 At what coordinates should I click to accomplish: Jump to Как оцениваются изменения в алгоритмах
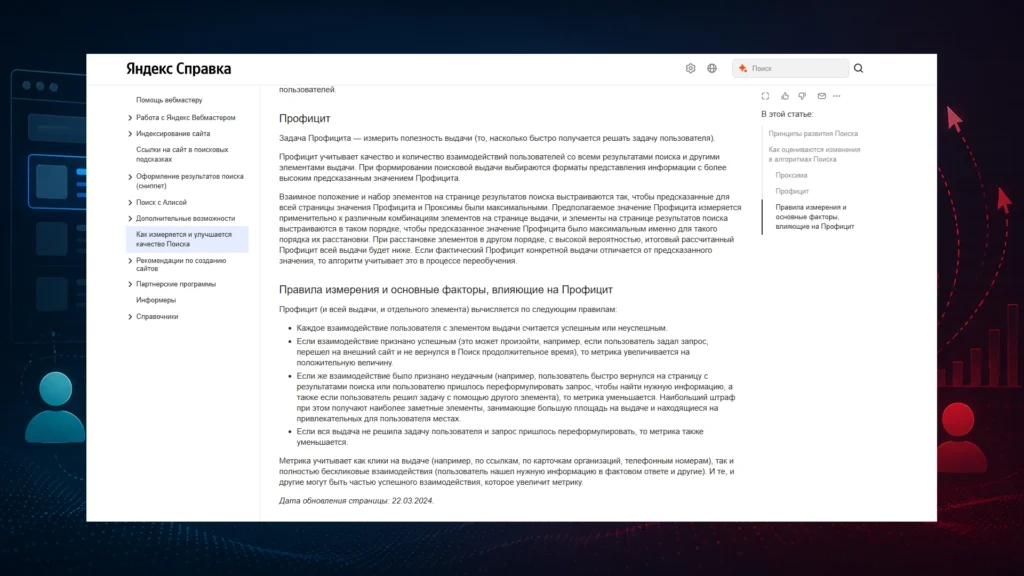coord(814,154)
